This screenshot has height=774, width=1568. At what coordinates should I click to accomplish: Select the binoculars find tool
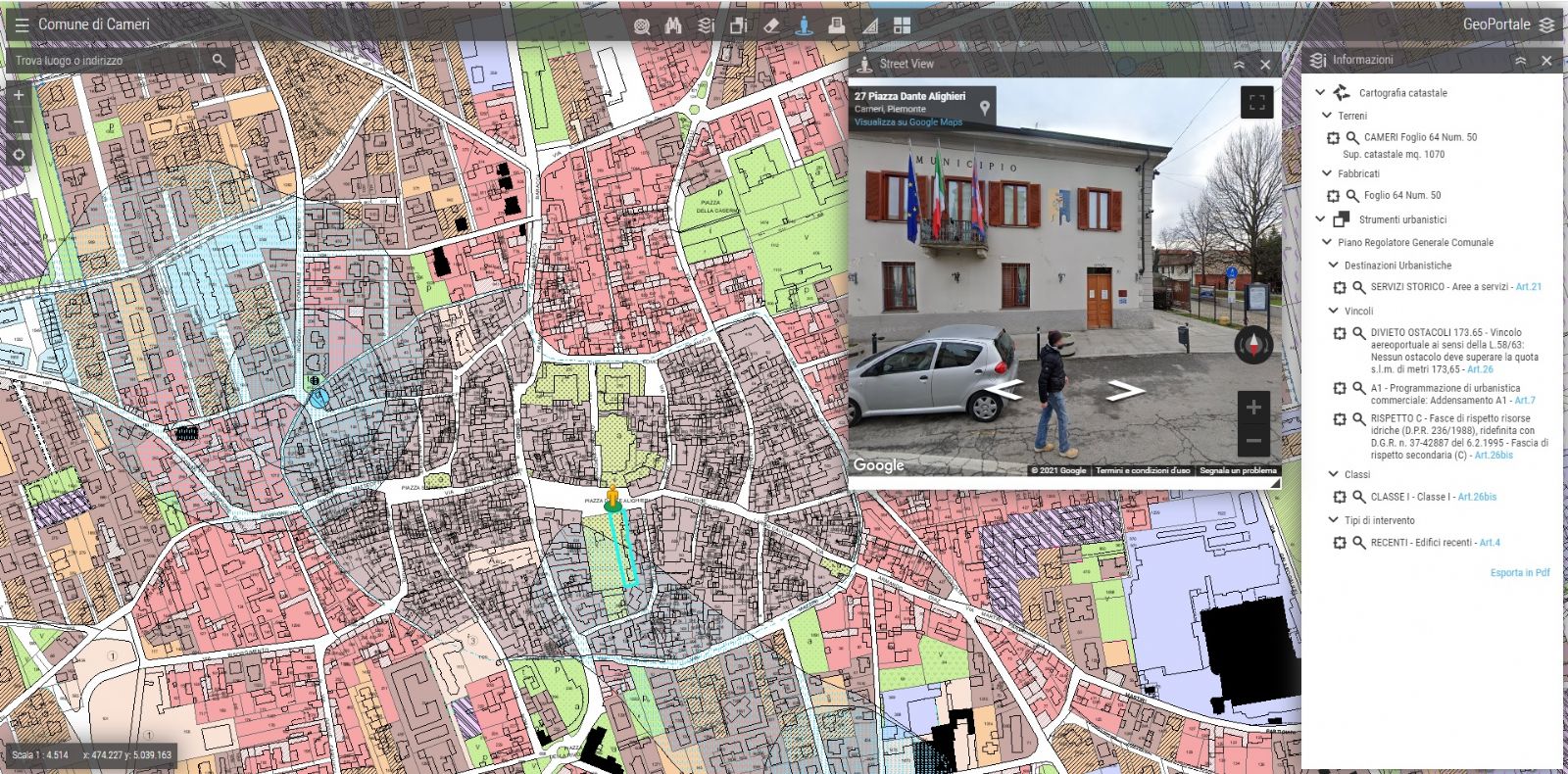coord(673,26)
